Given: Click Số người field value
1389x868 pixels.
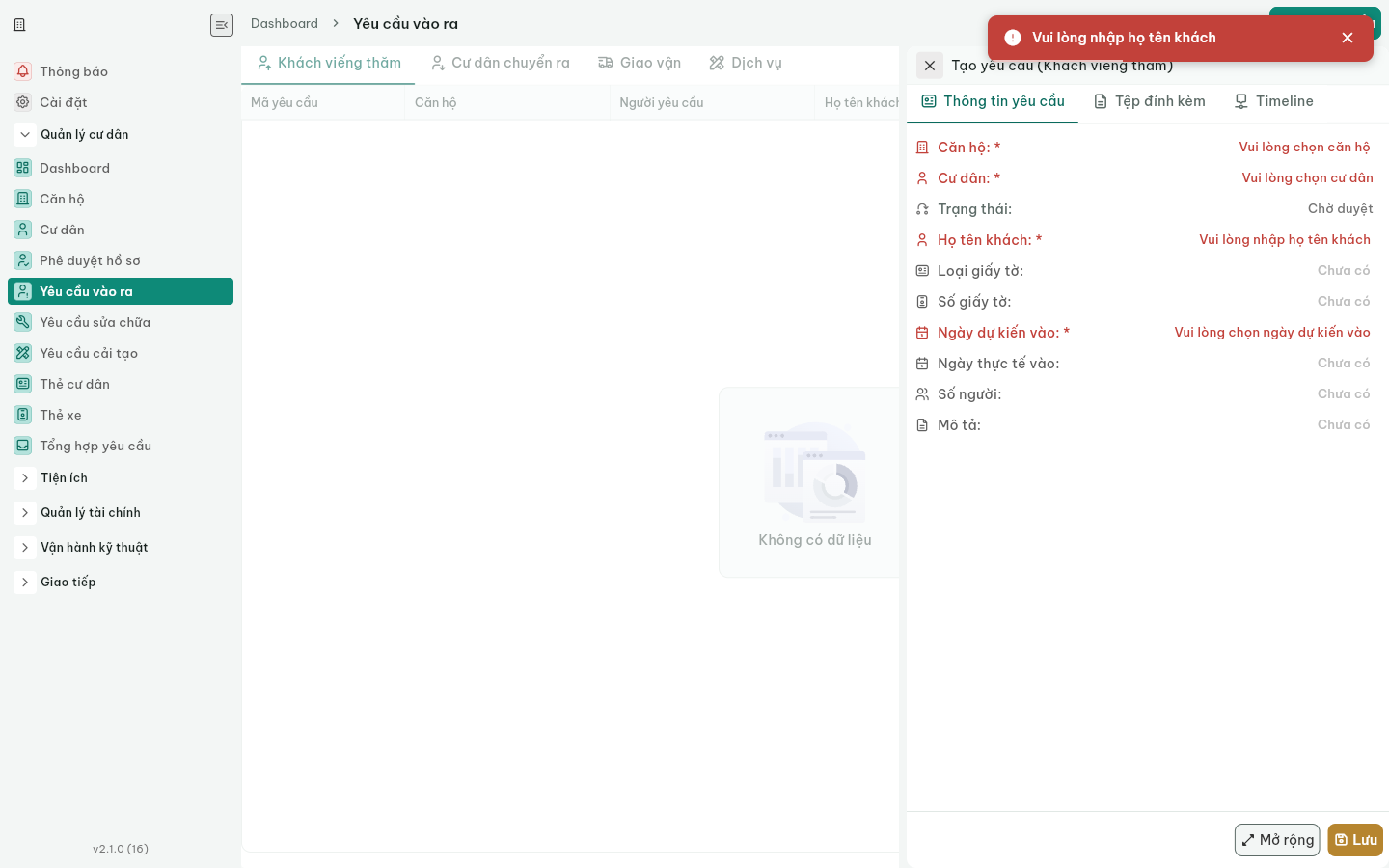Looking at the screenshot, I should point(1344,393).
